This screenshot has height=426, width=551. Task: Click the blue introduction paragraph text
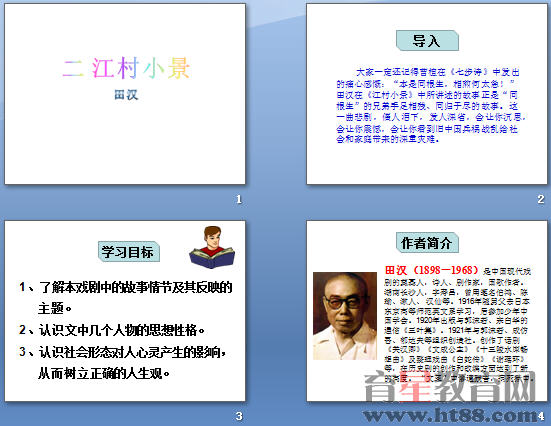click(x=431, y=105)
